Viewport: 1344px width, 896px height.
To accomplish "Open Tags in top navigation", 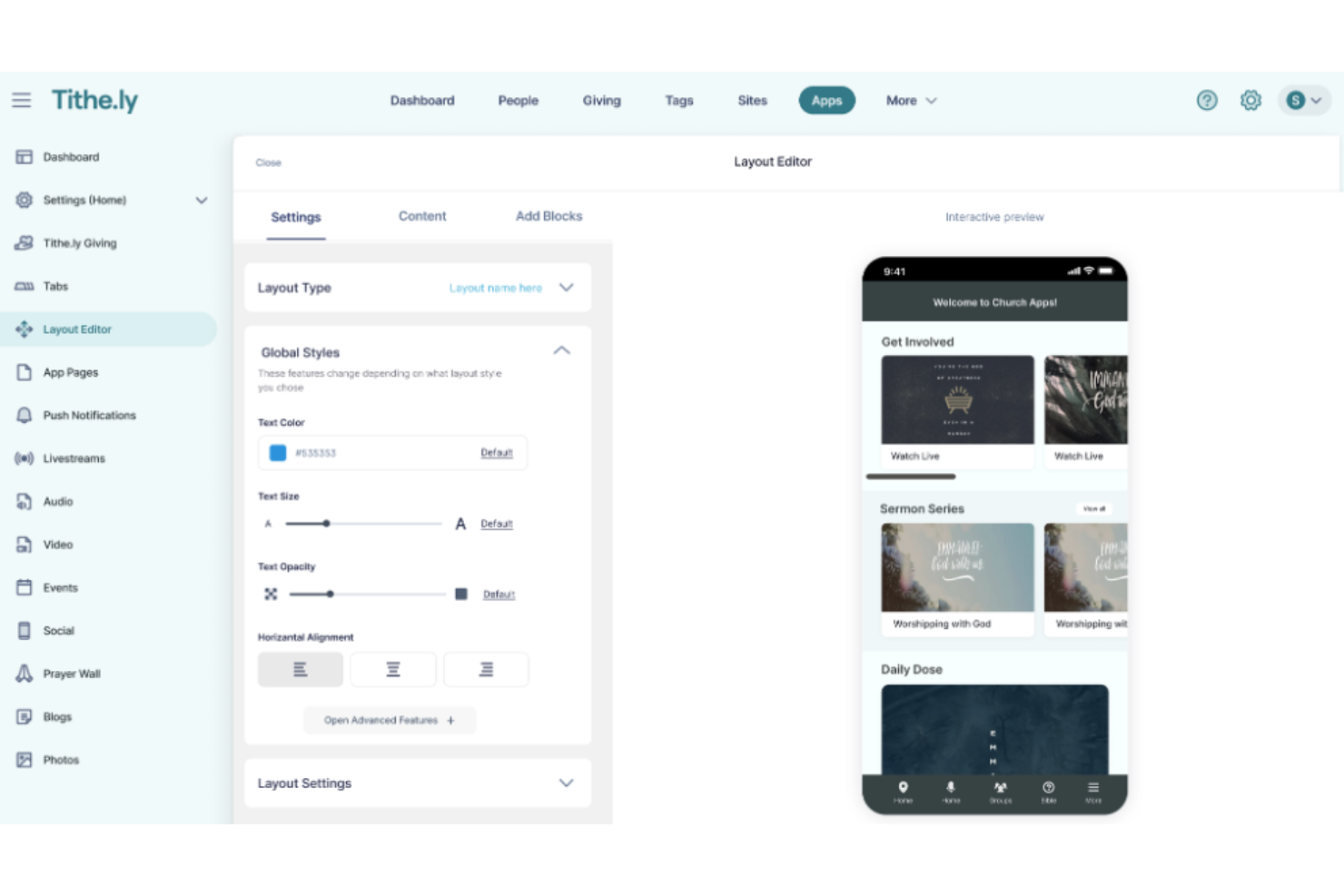I will pyautogui.click(x=678, y=101).
